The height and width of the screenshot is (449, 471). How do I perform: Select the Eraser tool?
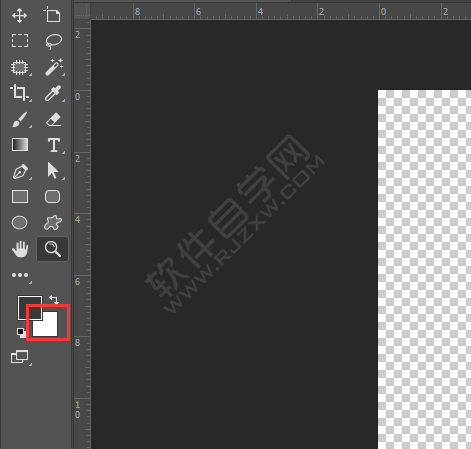pyautogui.click(x=53, y=119)
